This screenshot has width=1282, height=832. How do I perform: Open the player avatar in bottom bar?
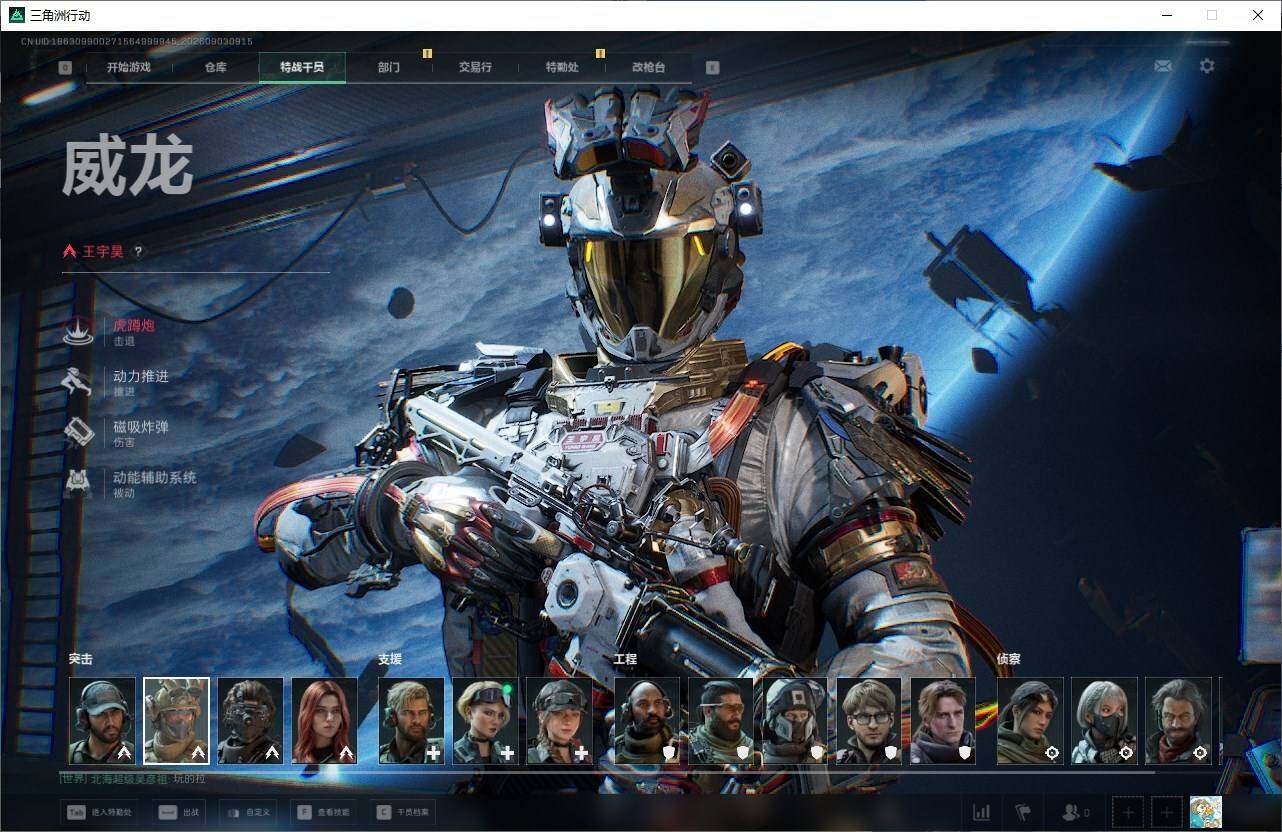point(1205,812)
